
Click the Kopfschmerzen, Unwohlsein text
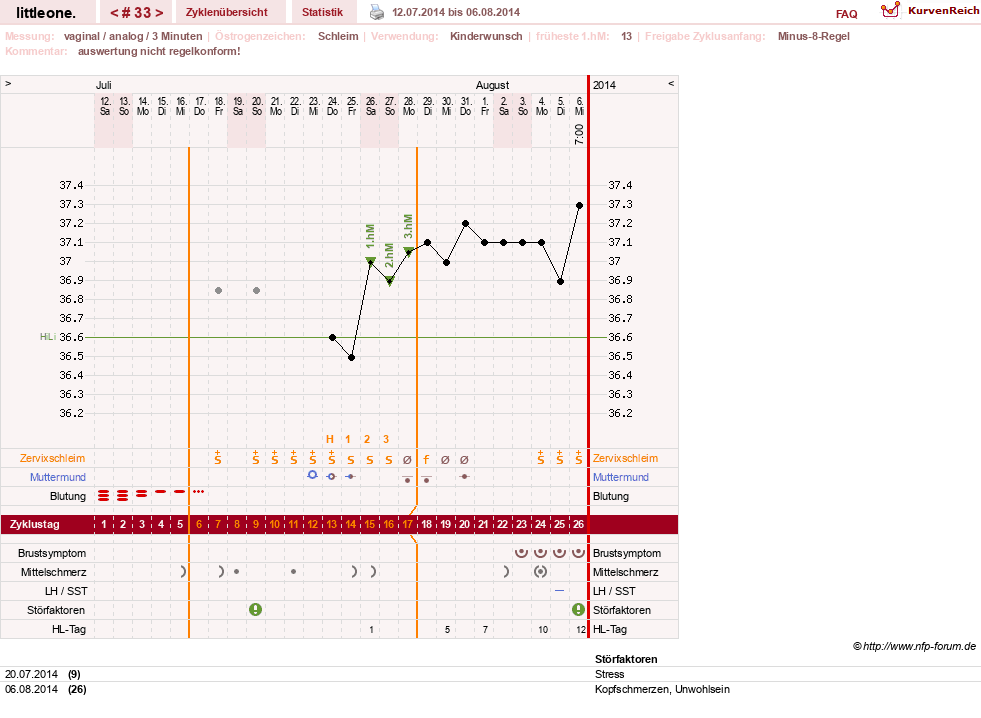(662, 689)
